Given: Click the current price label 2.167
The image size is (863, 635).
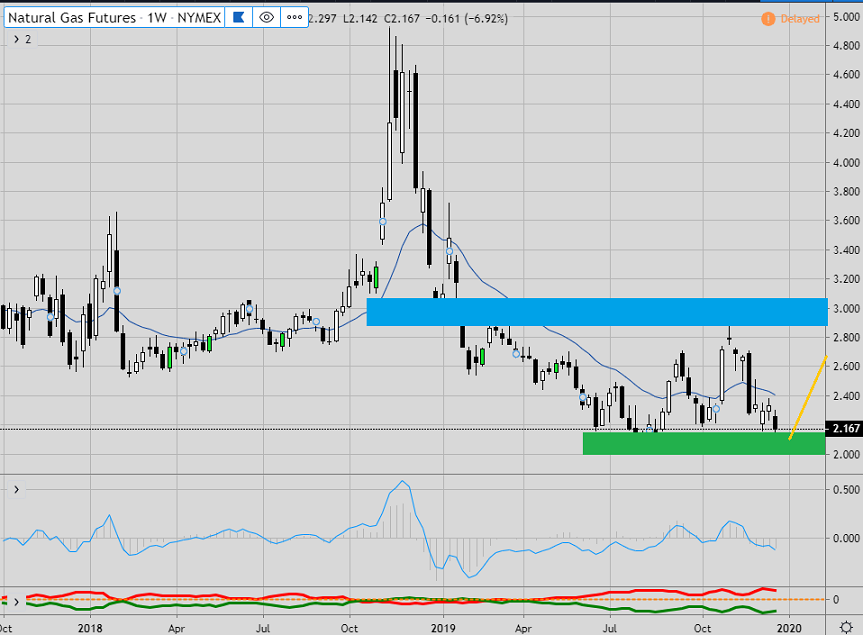Looking at the screenshot, I should coord(845,428).
